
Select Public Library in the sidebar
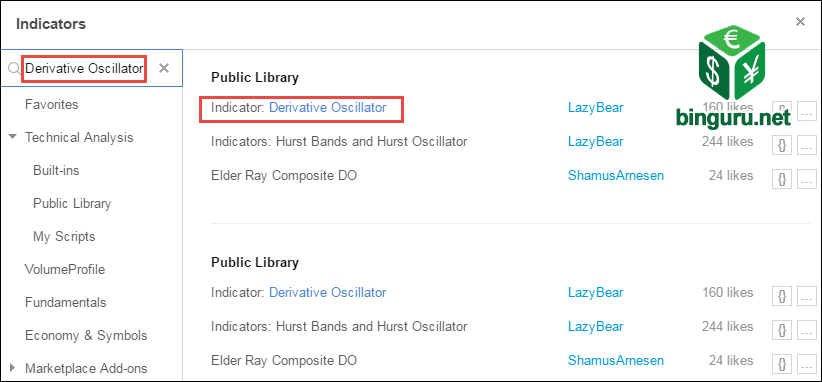72,203
